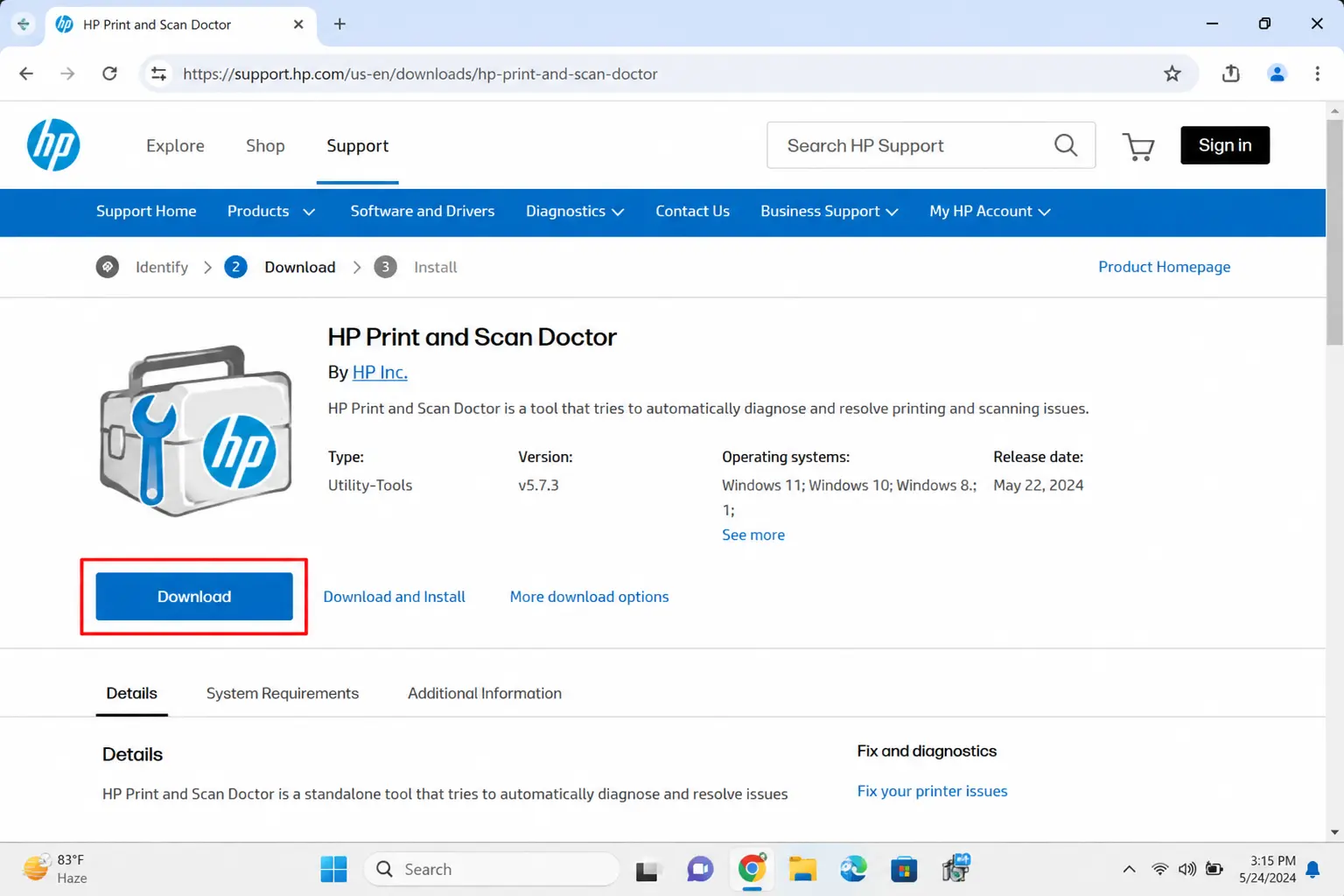
Task: Click the toolbox product image
Action: [x=195, y=430]
